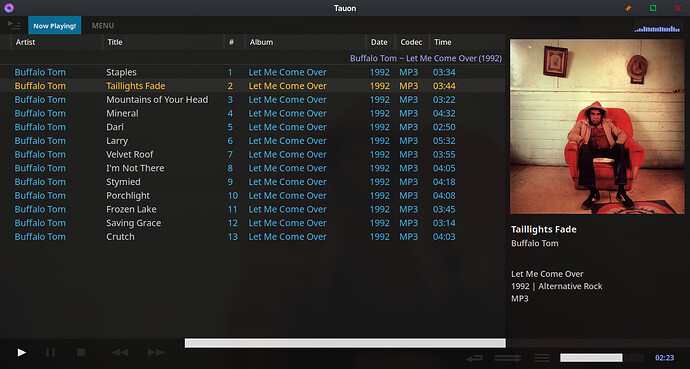Skip to previous track with the back icon
Screen dimensions: 690x369
pos(119,352)
